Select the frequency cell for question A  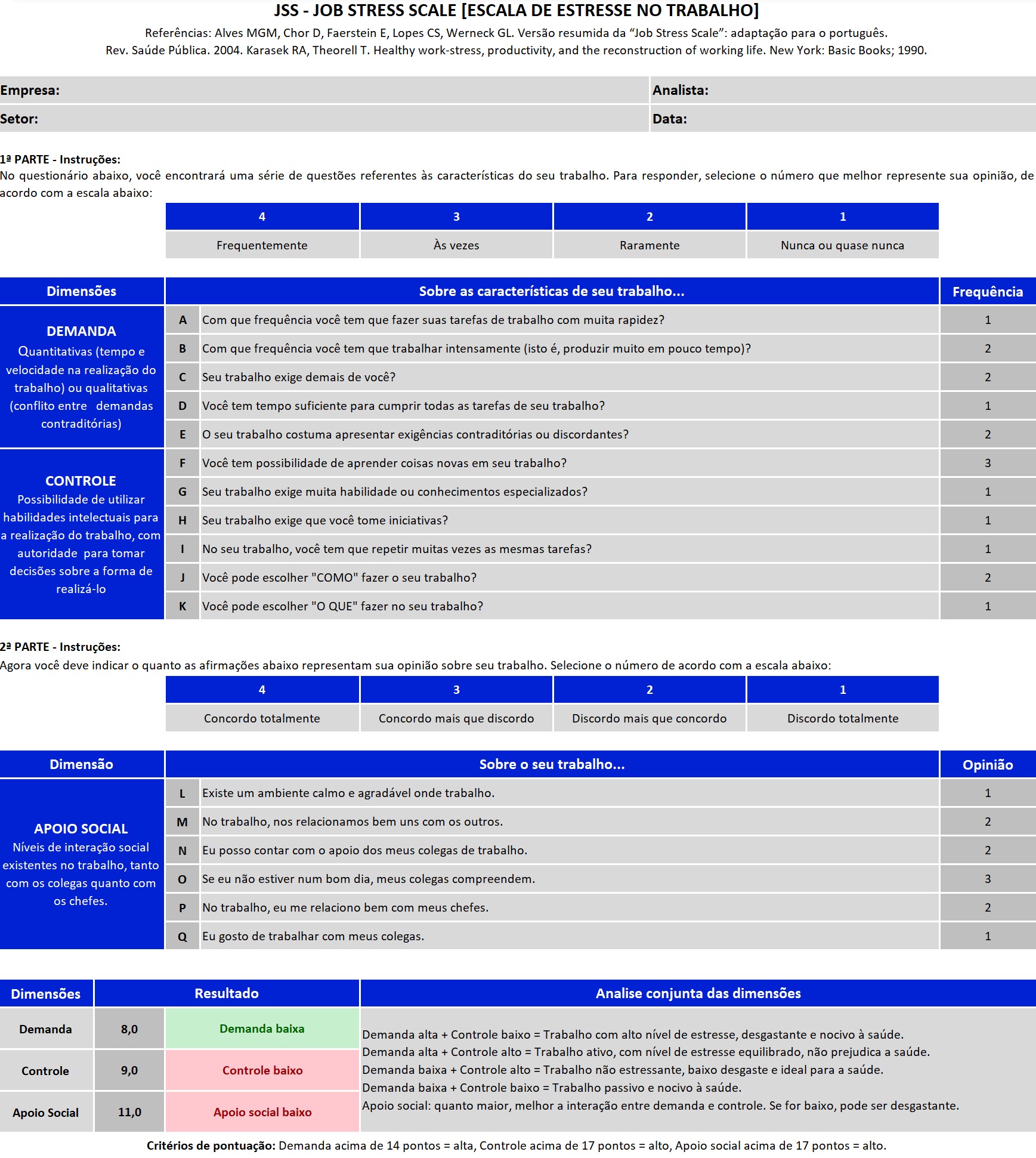[x=988, y=320]
